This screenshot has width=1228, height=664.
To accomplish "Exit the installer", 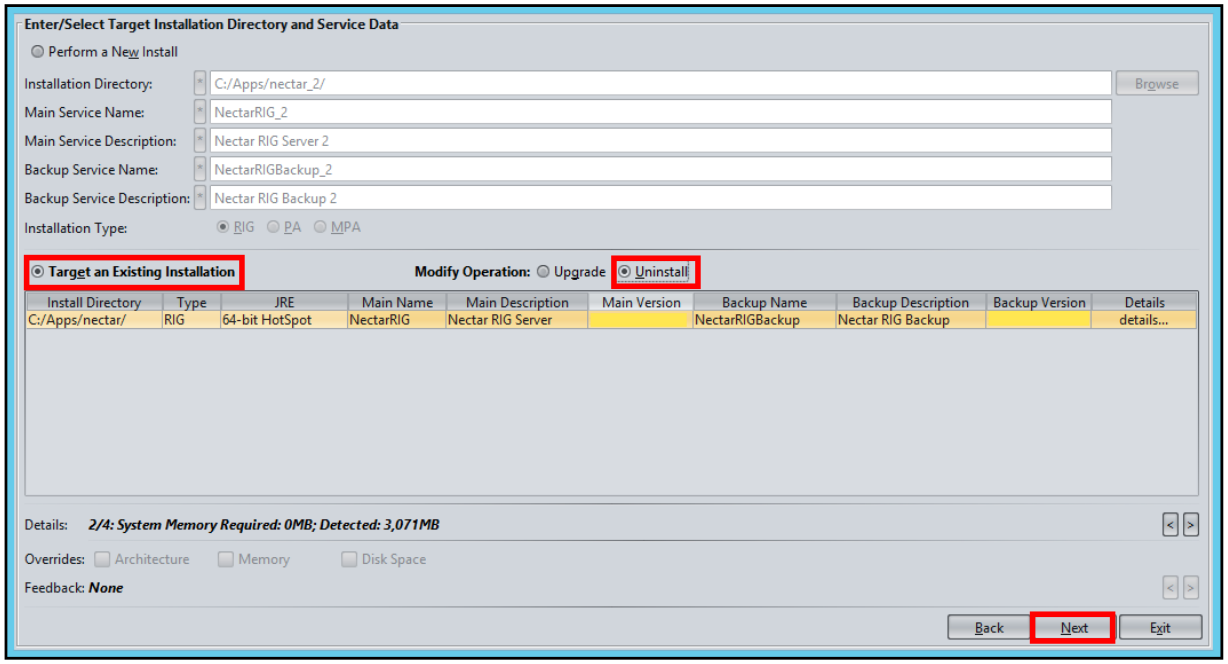I will (1160, 628).
